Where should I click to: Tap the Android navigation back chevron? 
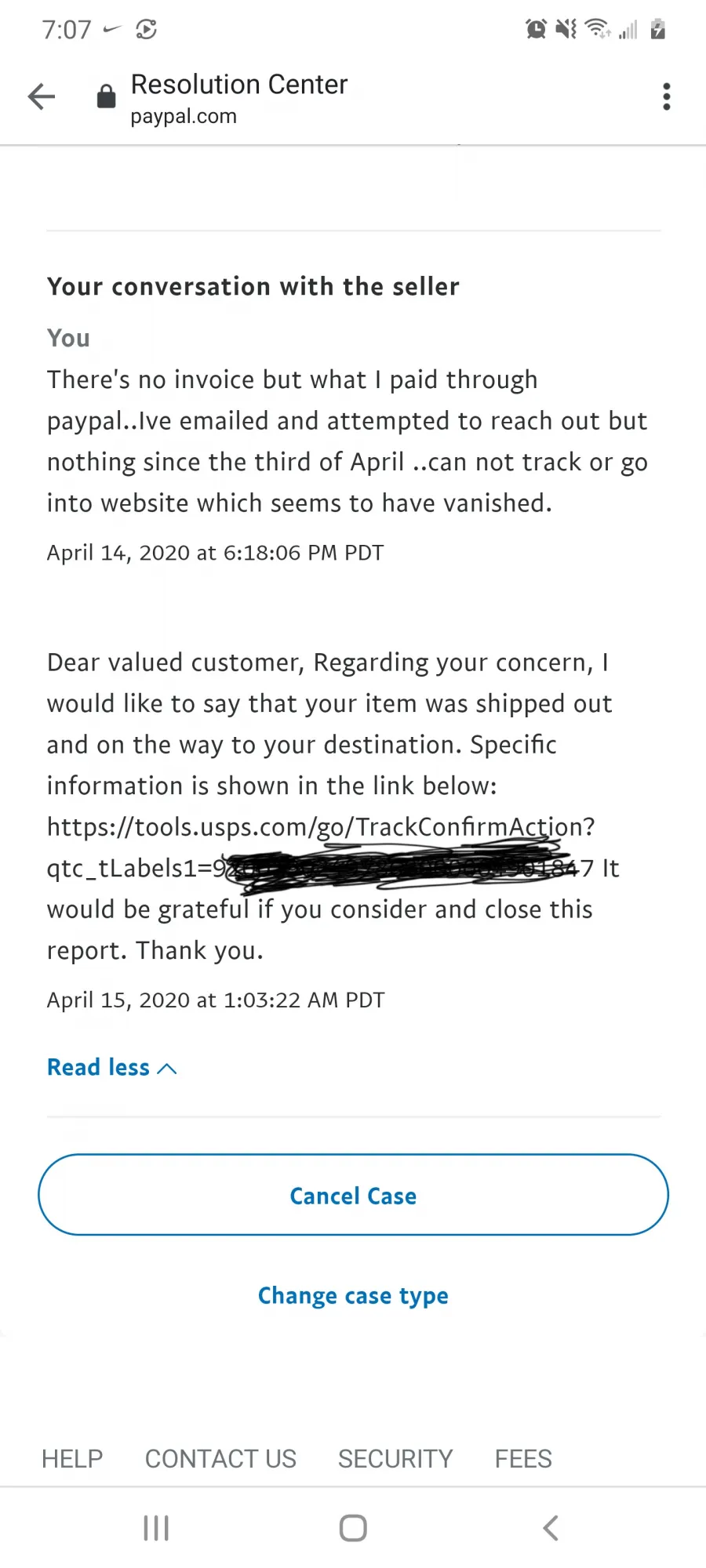click(551, 1527)
